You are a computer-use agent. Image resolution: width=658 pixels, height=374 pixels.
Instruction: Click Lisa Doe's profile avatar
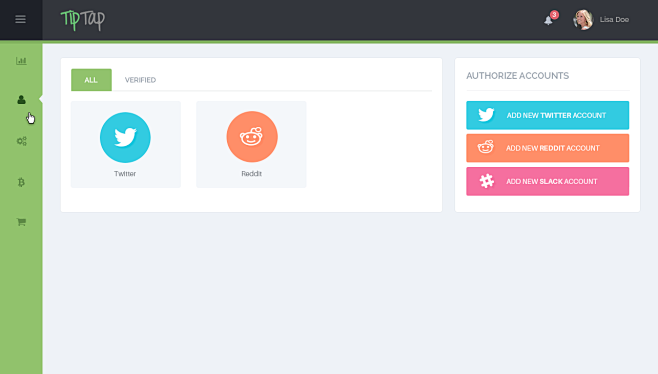tap(583, 20)
